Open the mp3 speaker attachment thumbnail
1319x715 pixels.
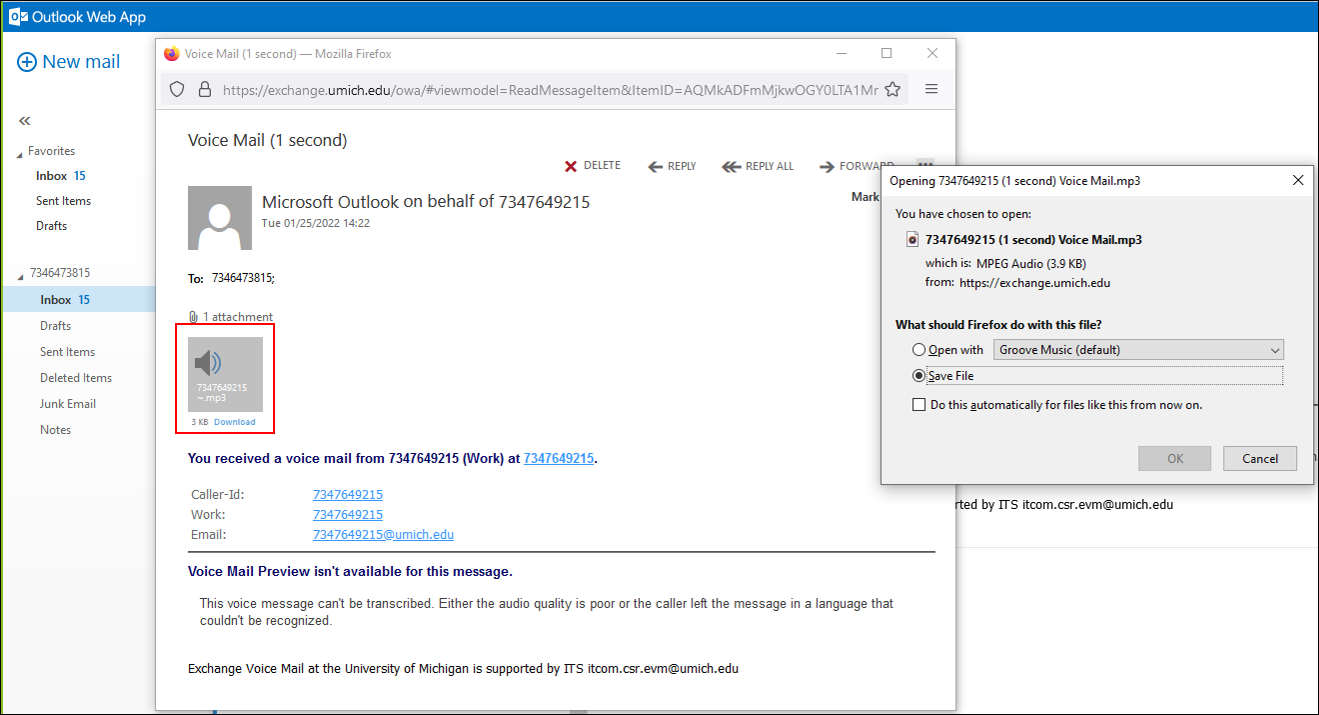225,374
